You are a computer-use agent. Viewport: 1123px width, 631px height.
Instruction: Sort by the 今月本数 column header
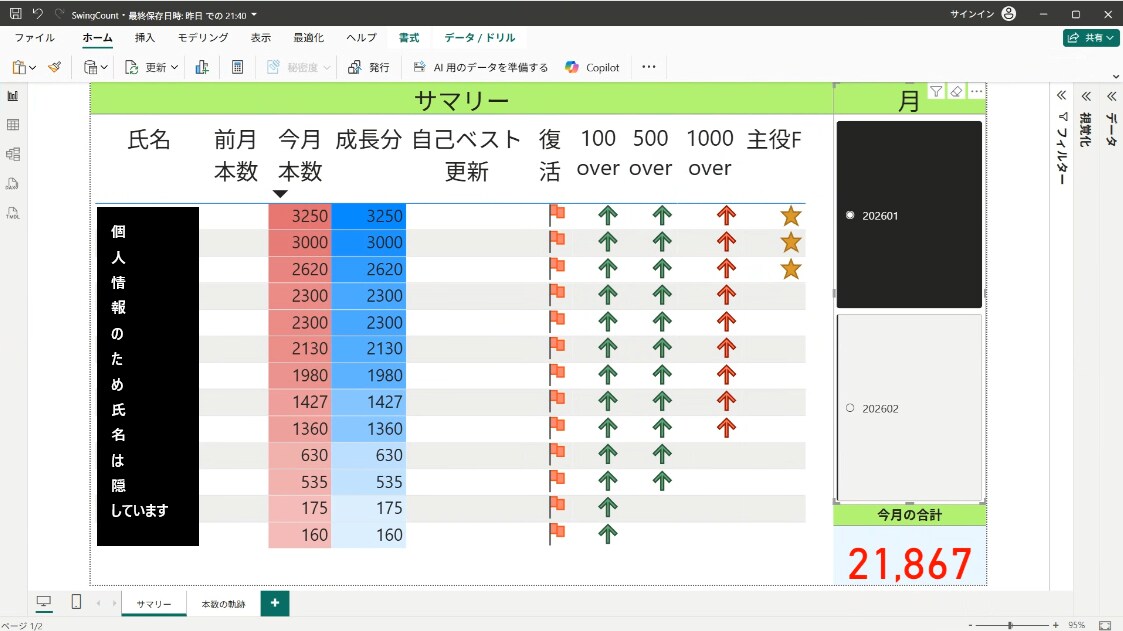(299, 155)
